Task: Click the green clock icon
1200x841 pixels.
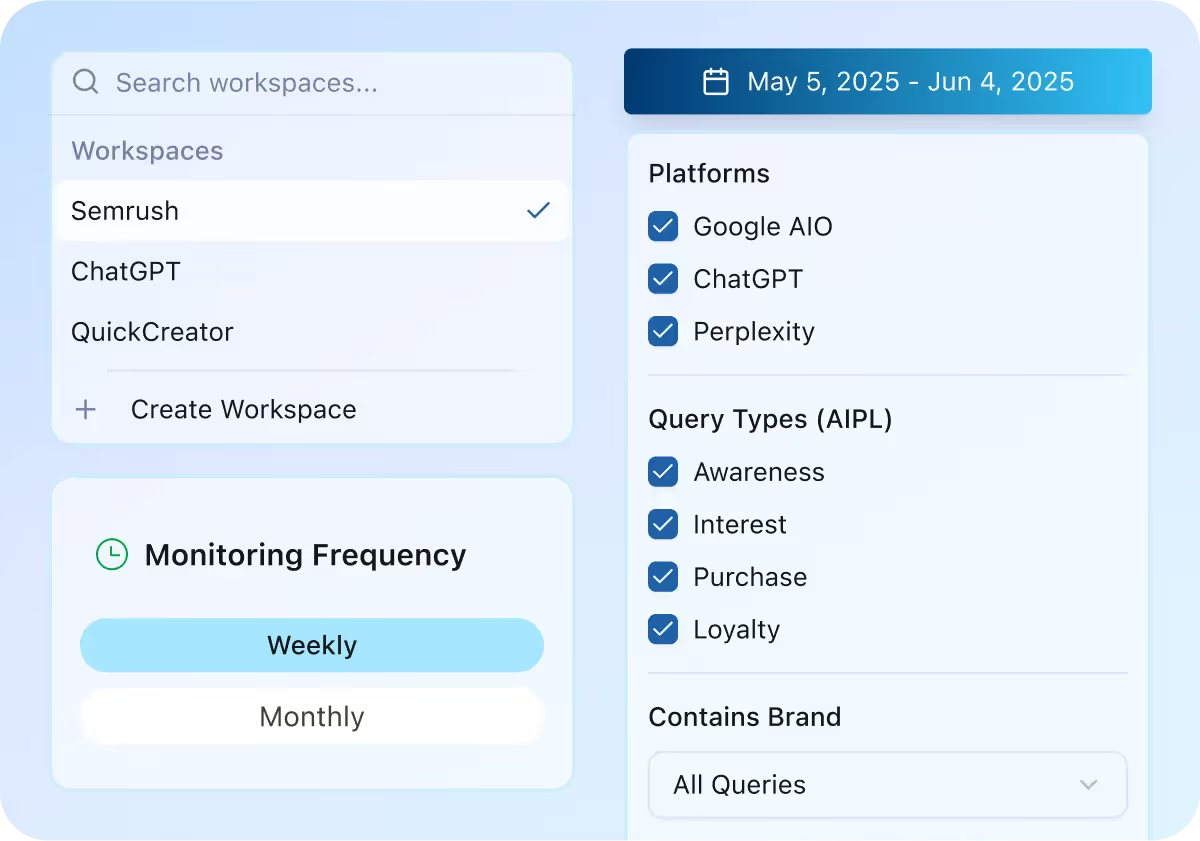Action: tap(112, 555)
